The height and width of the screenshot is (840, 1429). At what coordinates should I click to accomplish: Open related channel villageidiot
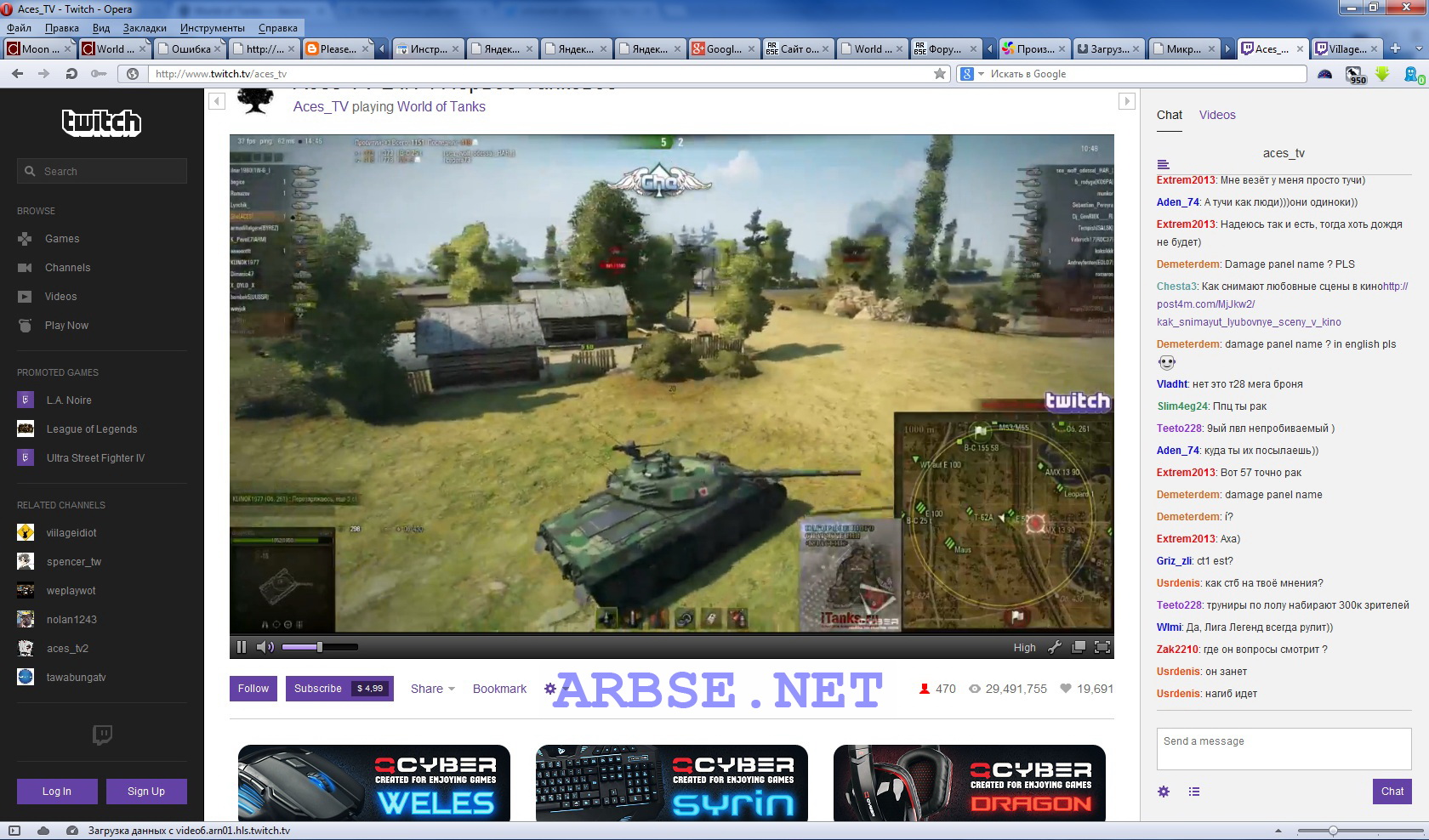click(71, 533)
